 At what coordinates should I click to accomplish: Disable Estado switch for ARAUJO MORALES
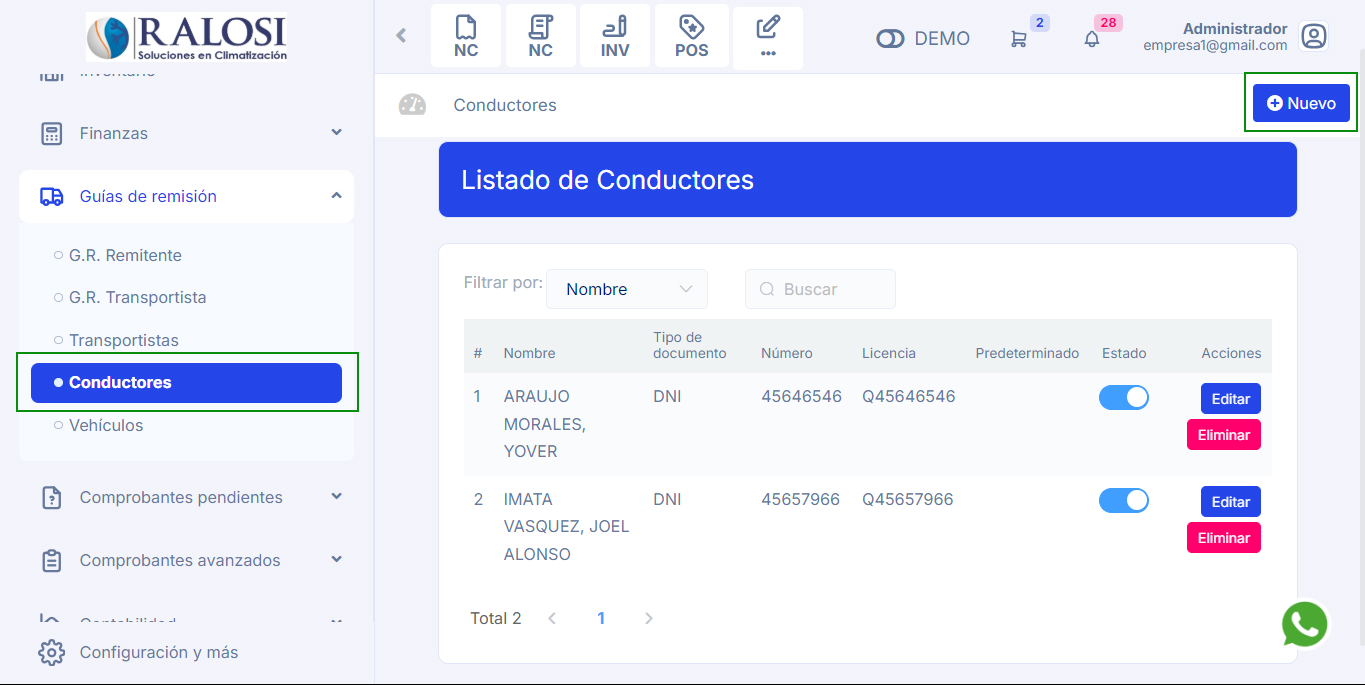coord(1123,398)
